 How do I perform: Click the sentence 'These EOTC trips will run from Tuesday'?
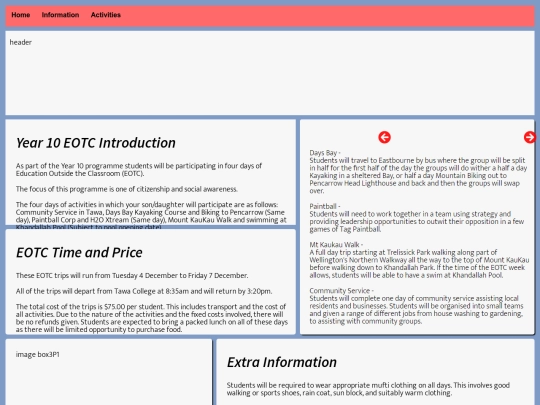[x=132, y=276]
